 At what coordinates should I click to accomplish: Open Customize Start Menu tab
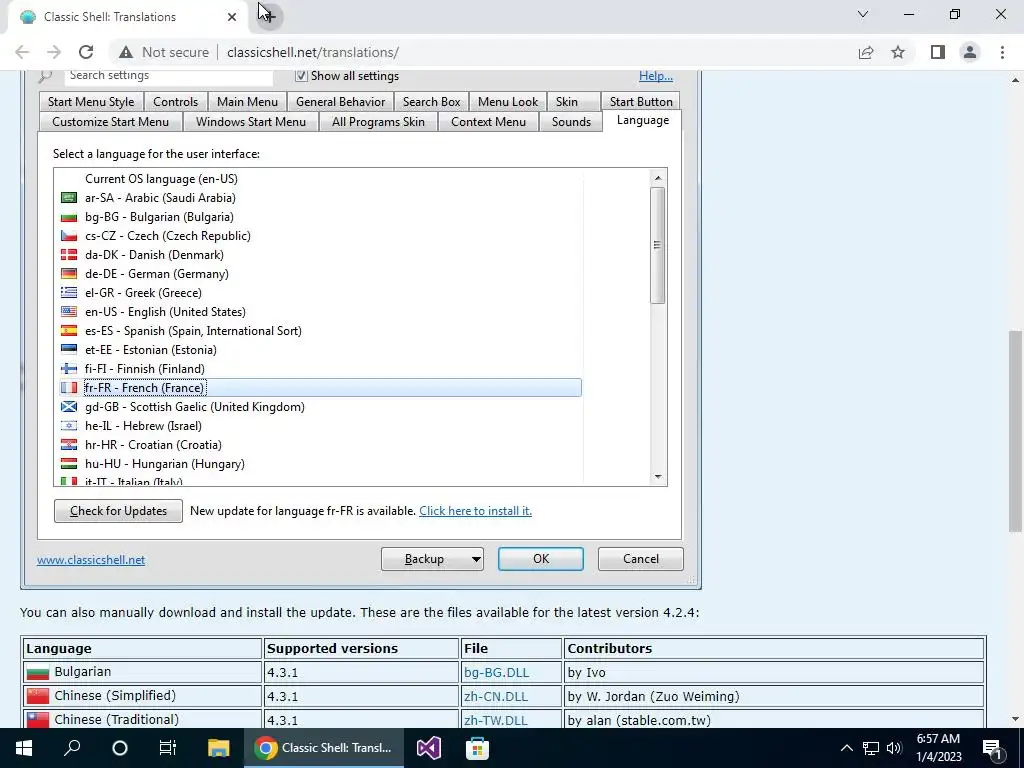(x=110, y=122)
